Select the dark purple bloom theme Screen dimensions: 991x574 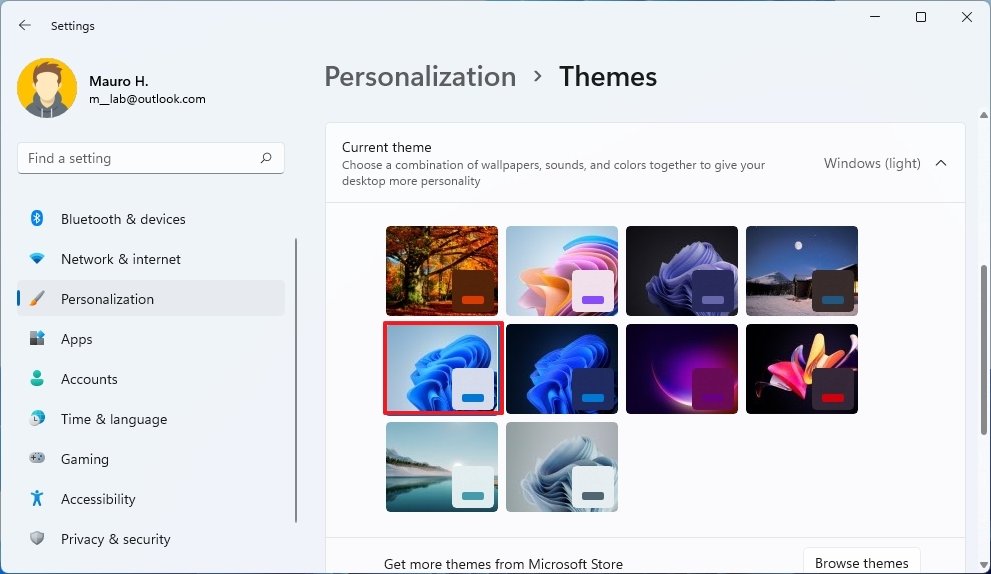(682, 271)
